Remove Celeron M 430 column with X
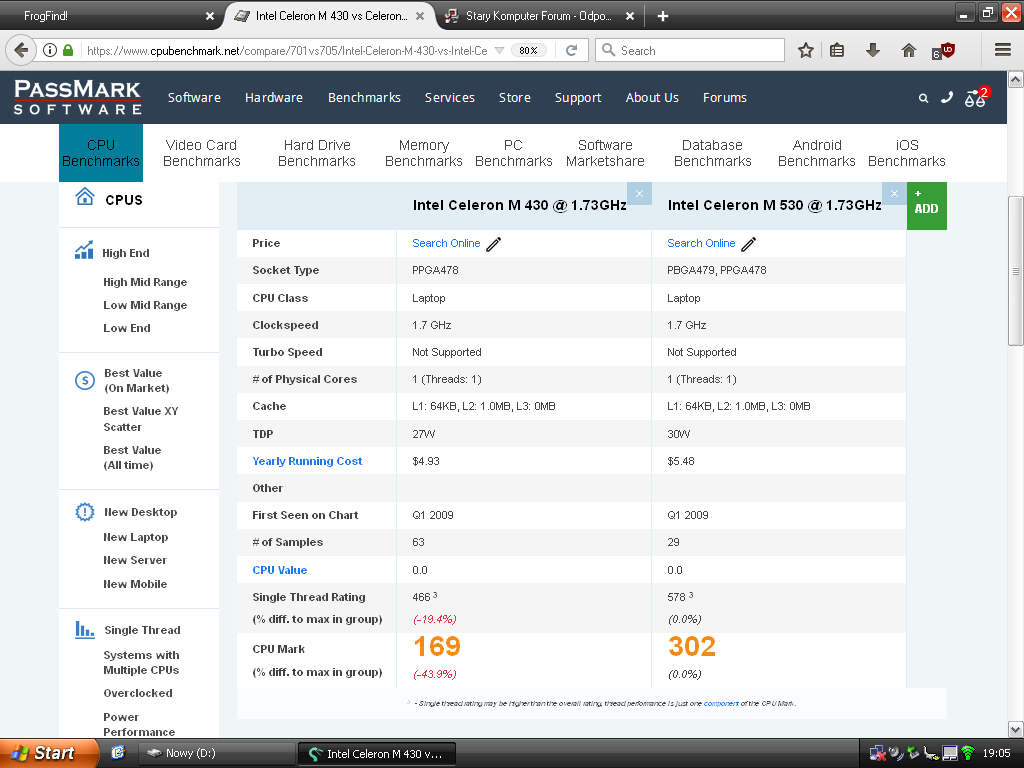 click(639, 193)
